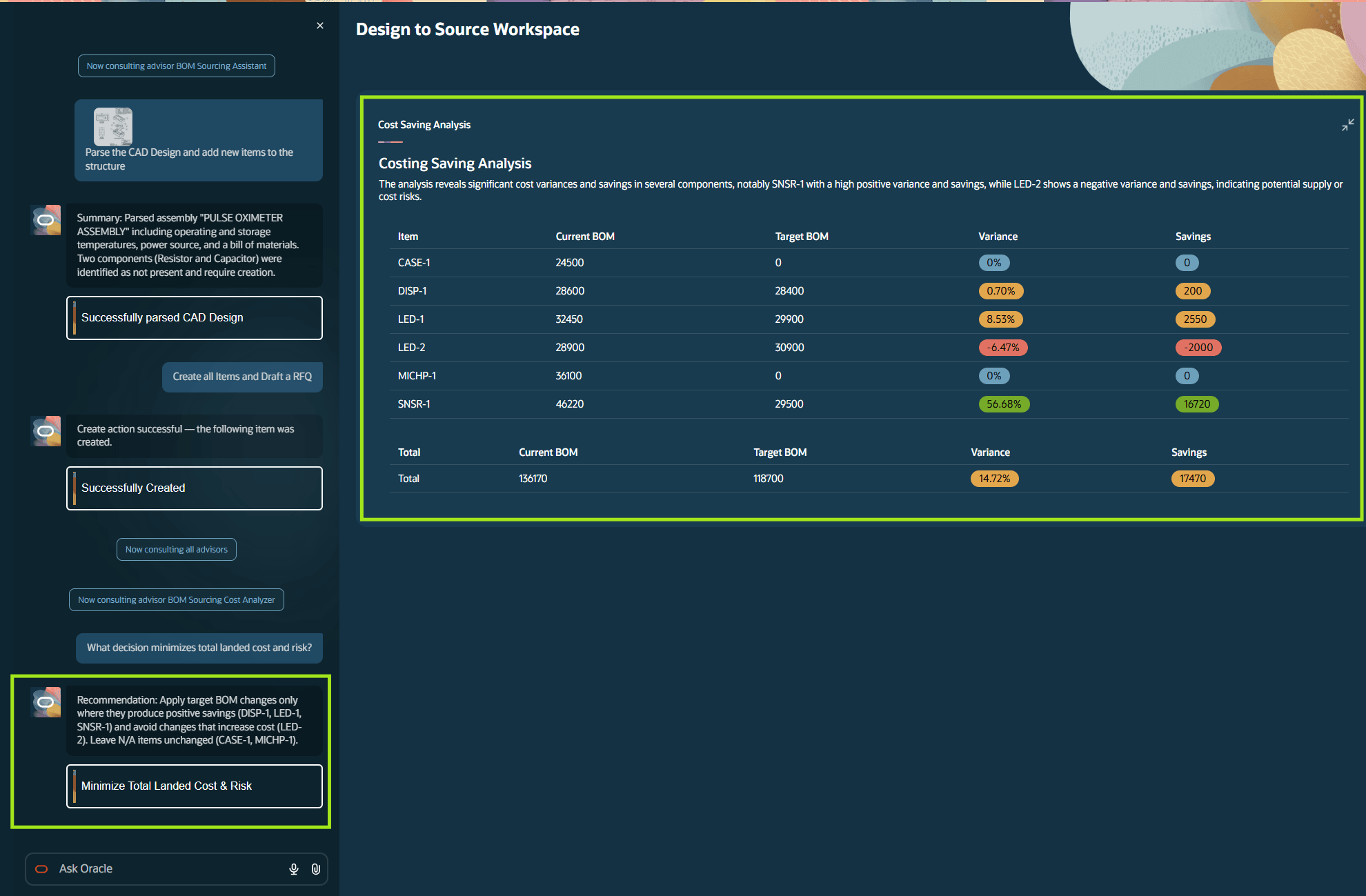Click the Oracle avatar beside the recommendation message

[x=46, y=702]
